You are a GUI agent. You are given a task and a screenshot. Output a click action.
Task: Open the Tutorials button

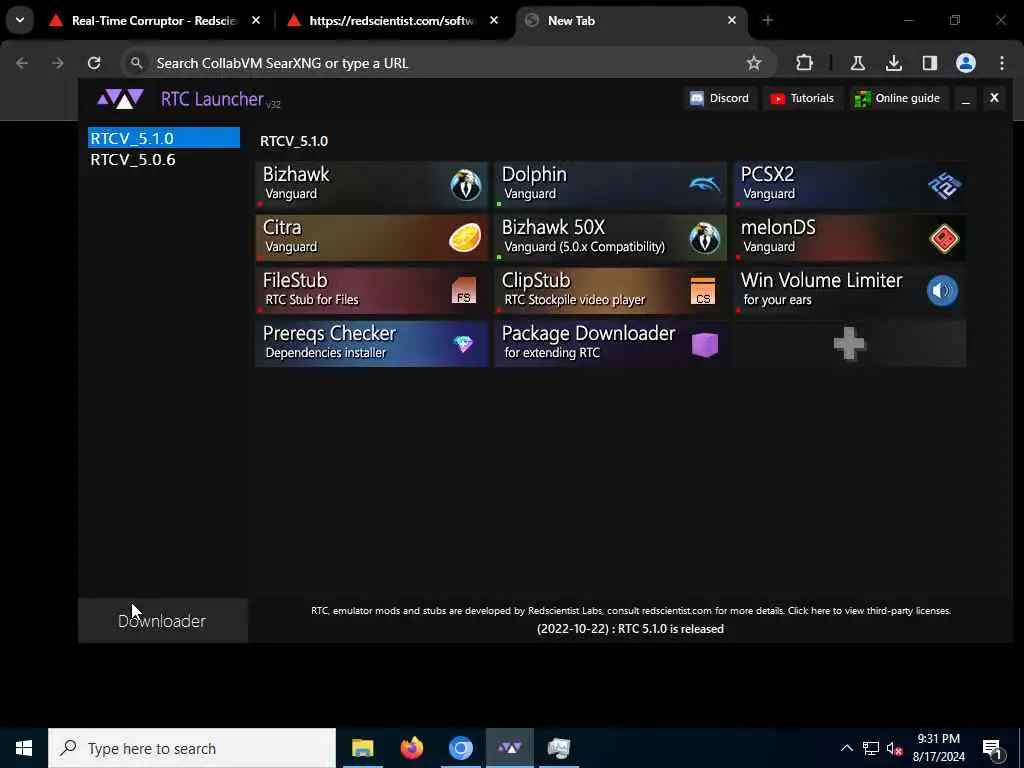[x=802, y=98]
